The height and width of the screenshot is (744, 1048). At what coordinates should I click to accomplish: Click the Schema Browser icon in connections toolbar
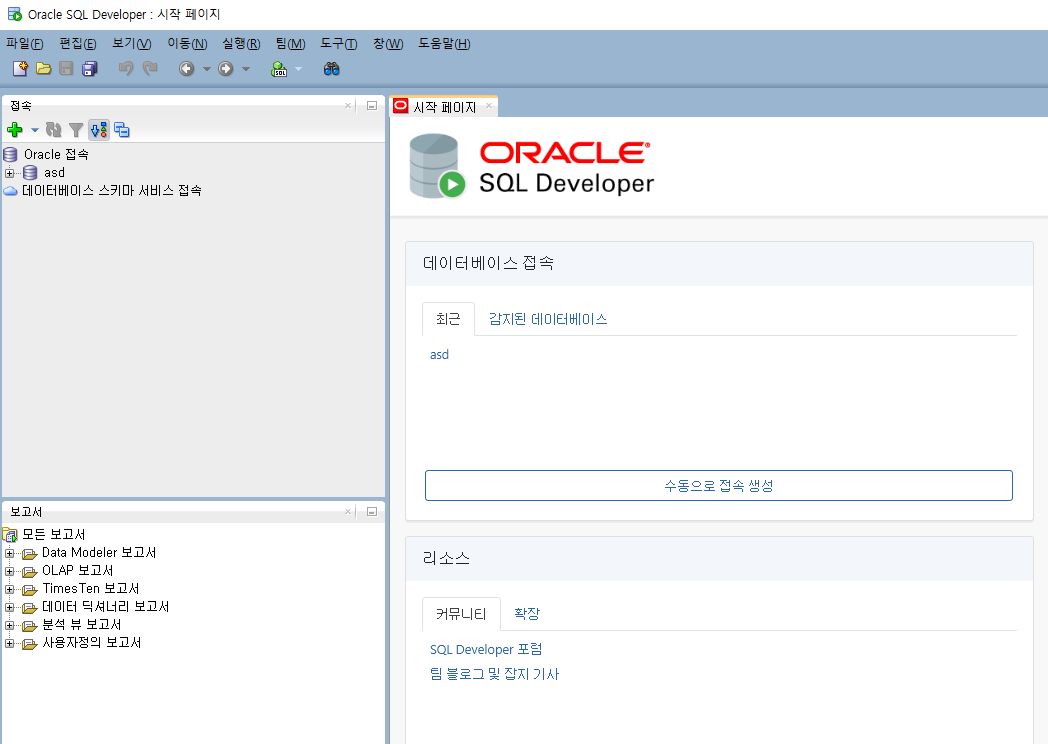coord(122,130)
